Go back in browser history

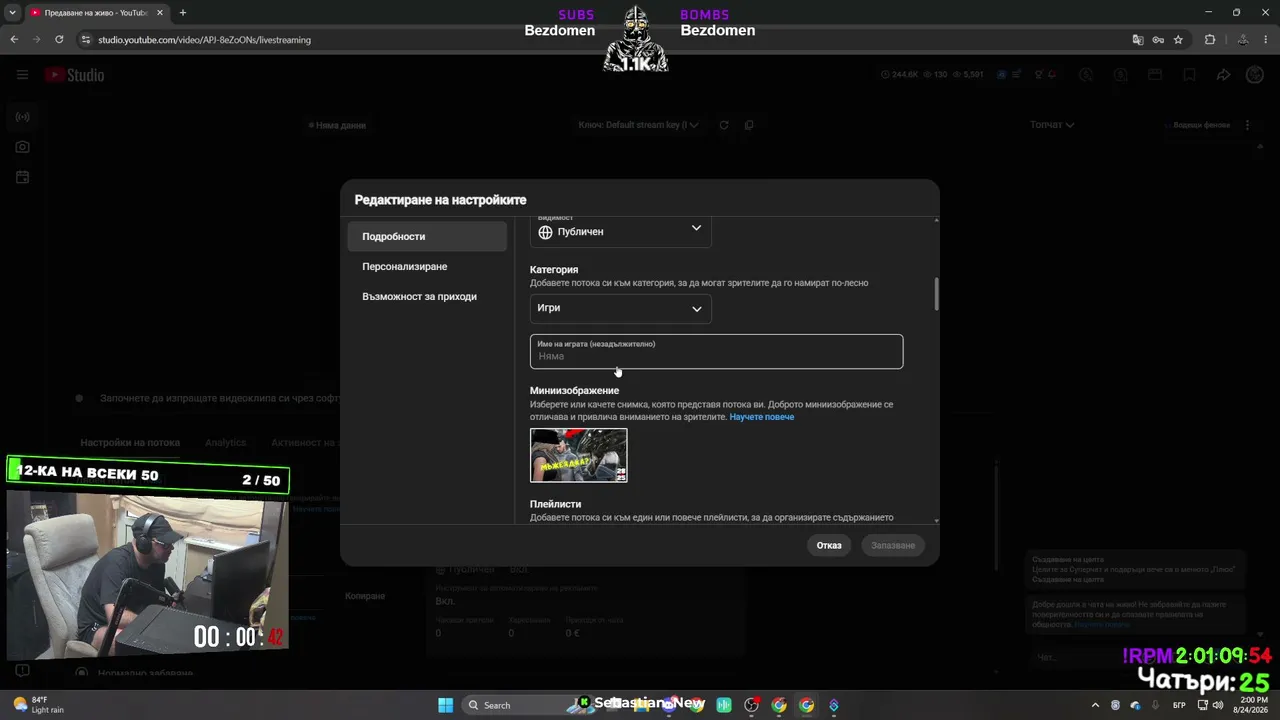point(14,39)
